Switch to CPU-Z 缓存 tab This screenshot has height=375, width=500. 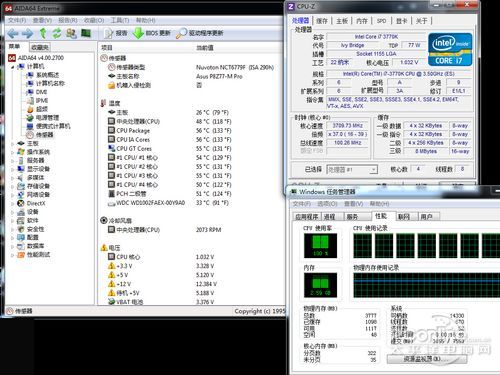point(322,21)
